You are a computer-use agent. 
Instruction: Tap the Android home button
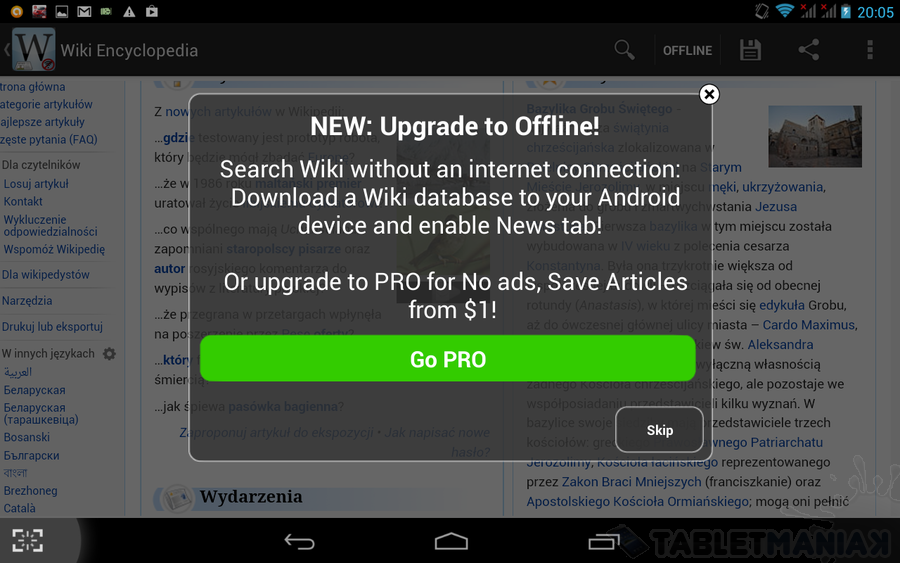coord(451,541)
